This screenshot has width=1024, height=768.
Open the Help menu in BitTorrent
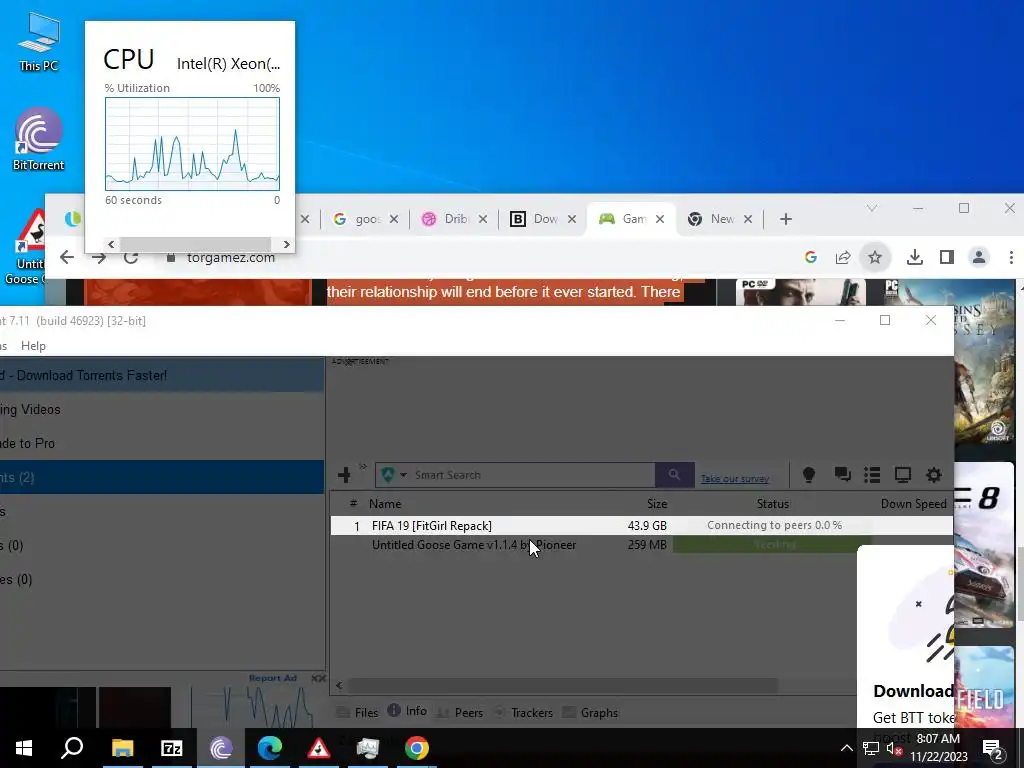(x=33, y=346)
